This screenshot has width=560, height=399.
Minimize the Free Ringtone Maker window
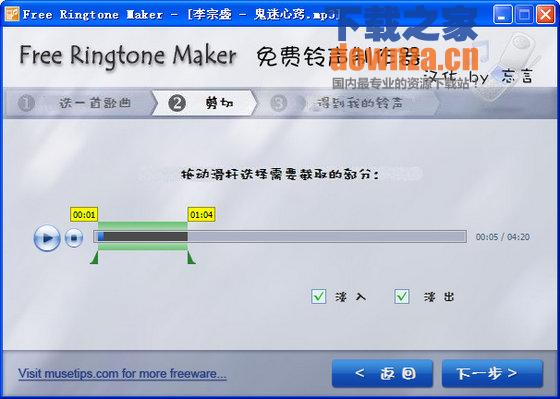(502, 14)
